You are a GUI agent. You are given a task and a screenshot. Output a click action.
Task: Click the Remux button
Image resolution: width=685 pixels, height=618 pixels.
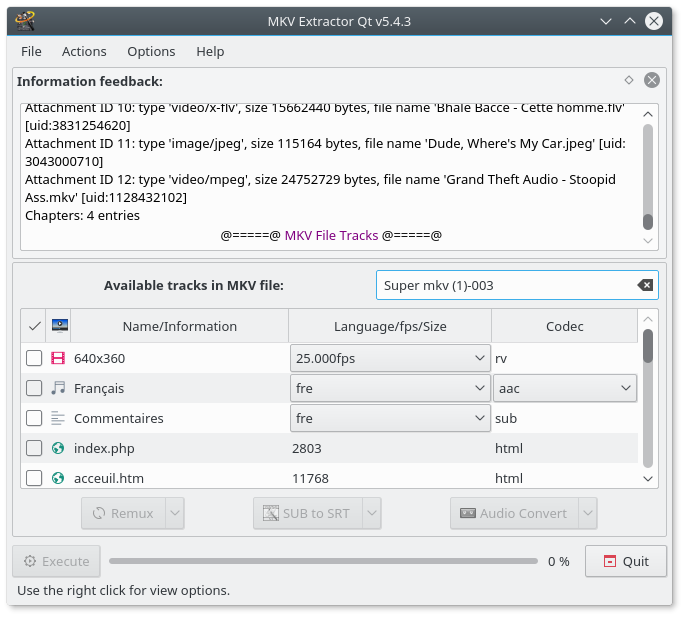(x=124, y=513)
